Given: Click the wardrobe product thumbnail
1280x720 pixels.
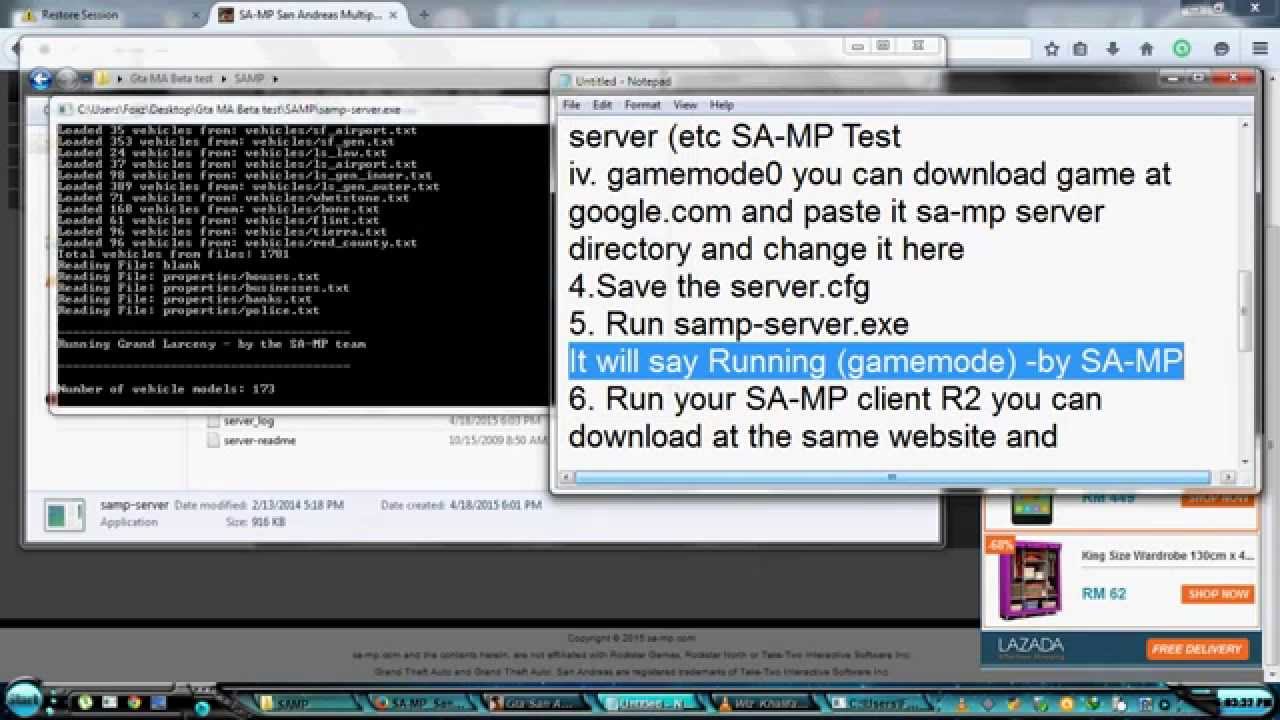Looking at the screenshot, I should (x=1029, y=580).
